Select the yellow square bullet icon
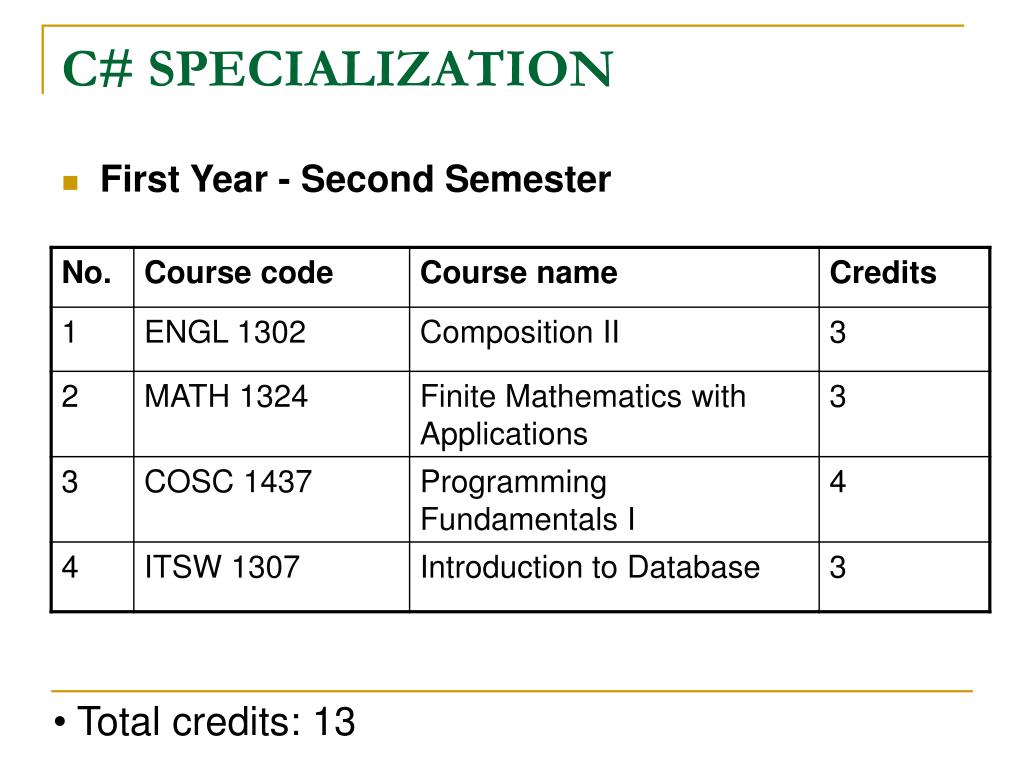The image size is (1024, 768). point(71,182)
